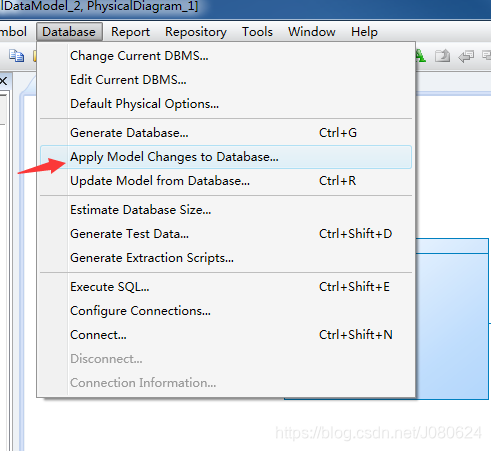The width and height of the screenshot is (491, 451).
Task: Open the Tools menu
Action: click(x=257, y=32)
